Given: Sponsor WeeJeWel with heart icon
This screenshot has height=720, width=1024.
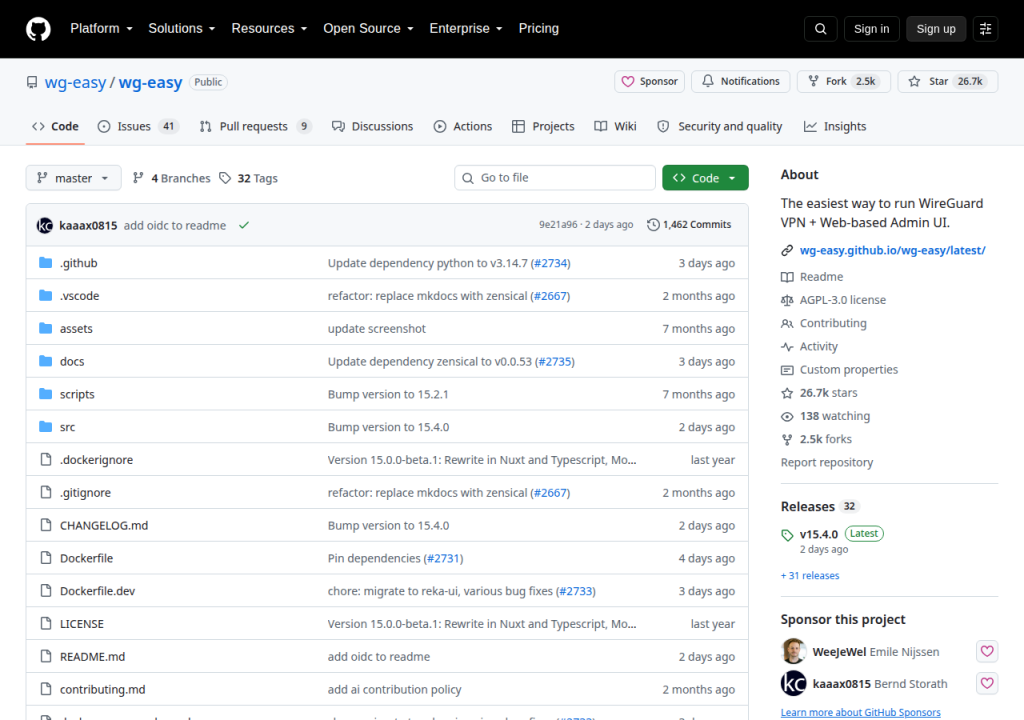Looking at the screenshot, I should point(987,651).
